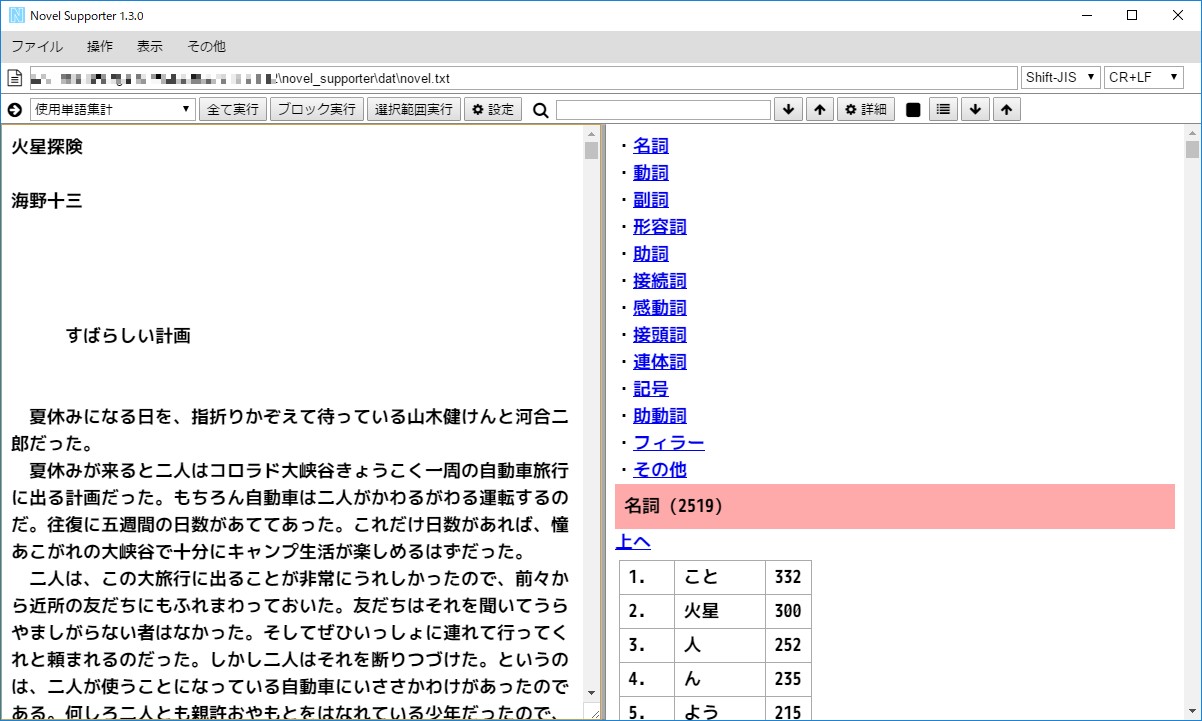Click the magnifier search icon

tap(539, 108)
